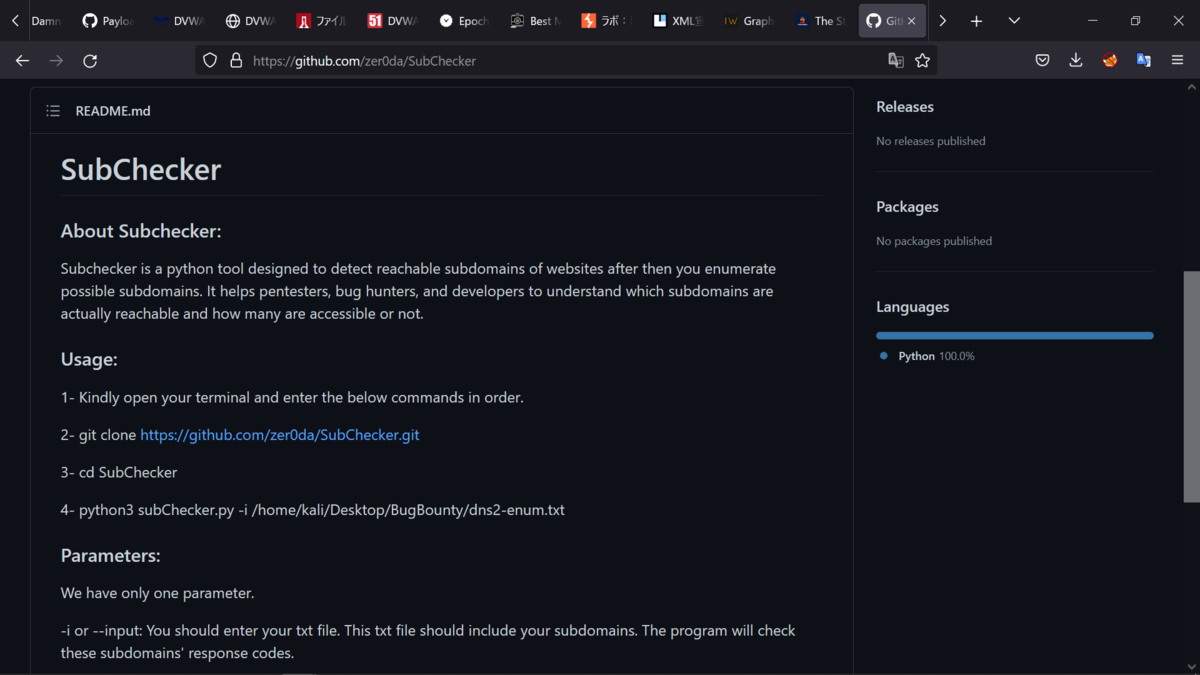Screen dimensions: 1200x675
Task: Click the translate page icon in the address bar
Action: coord(896,61)
